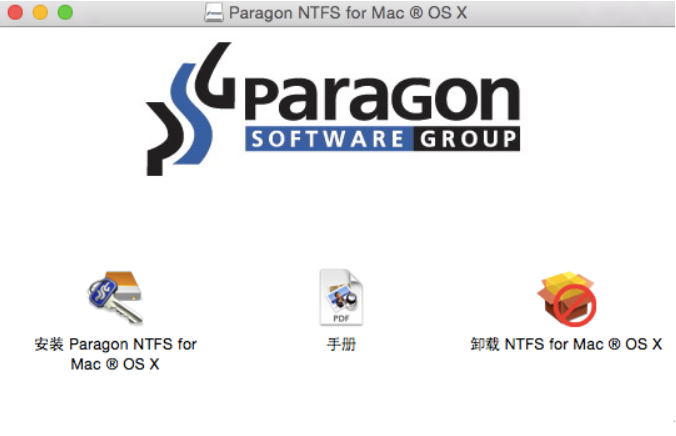This screenshot has width=676, height=436.
Task: Select the '手册' file label
Action: pyautogui.click(x=341, y=344)
